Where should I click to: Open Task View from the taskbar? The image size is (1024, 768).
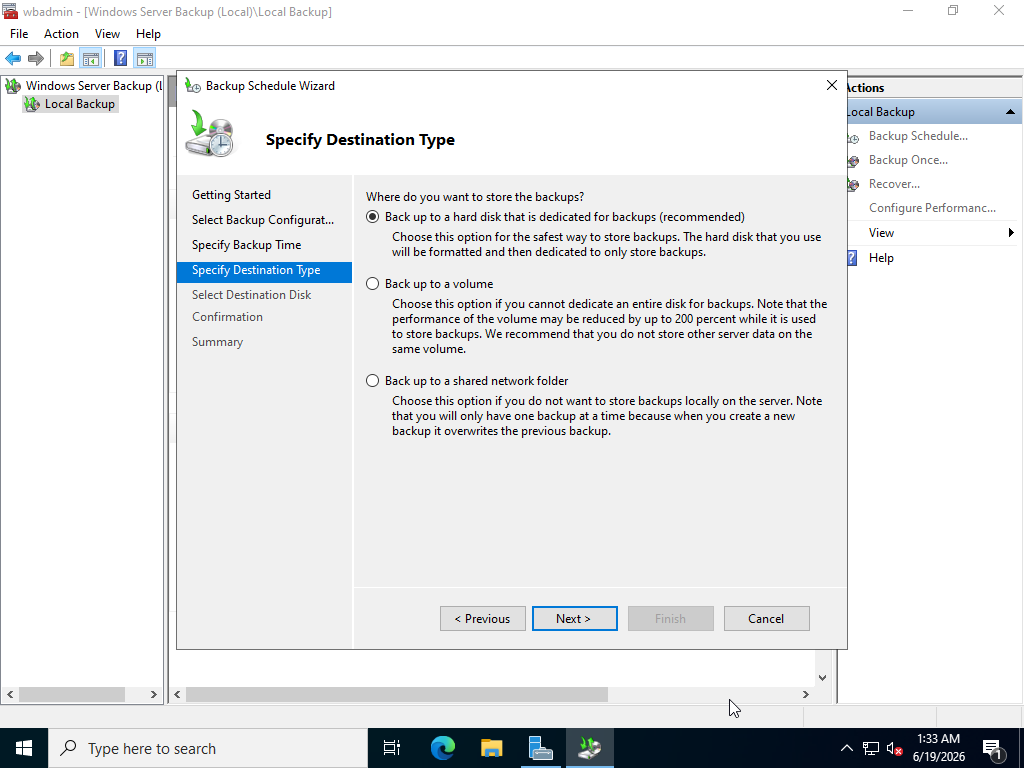(392, 748)
